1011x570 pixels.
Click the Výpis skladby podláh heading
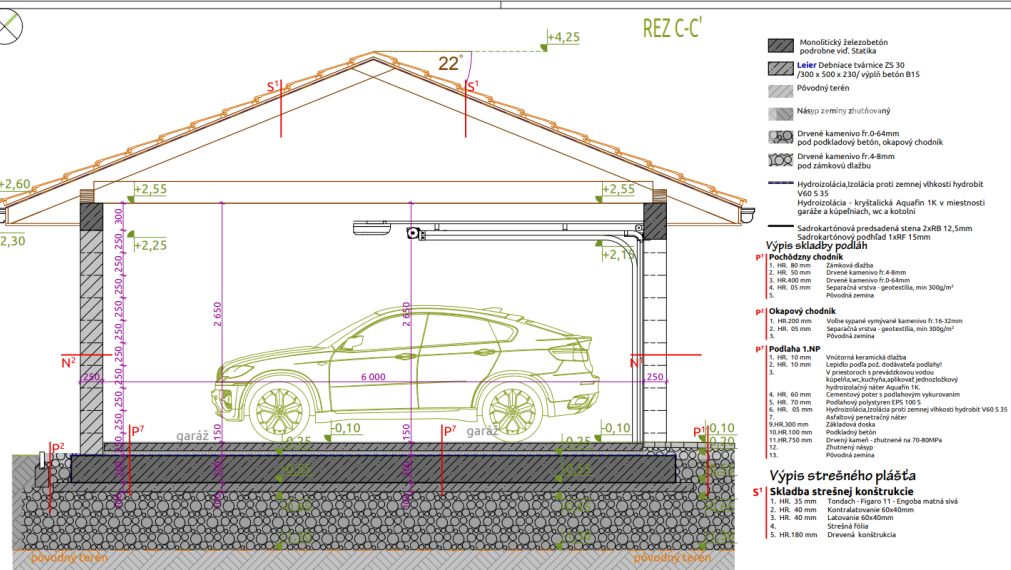coord(816,246)
